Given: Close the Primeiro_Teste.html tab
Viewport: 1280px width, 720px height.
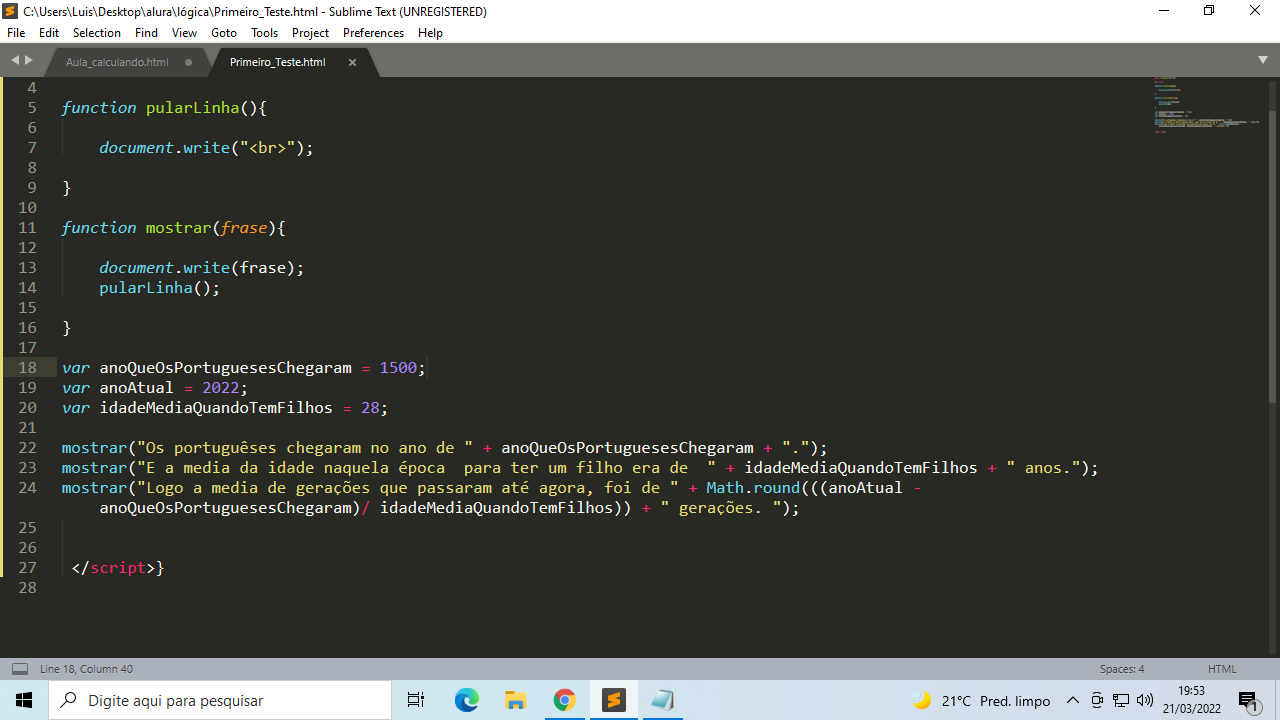Looking at the screenshot, I should coord(352,62).
